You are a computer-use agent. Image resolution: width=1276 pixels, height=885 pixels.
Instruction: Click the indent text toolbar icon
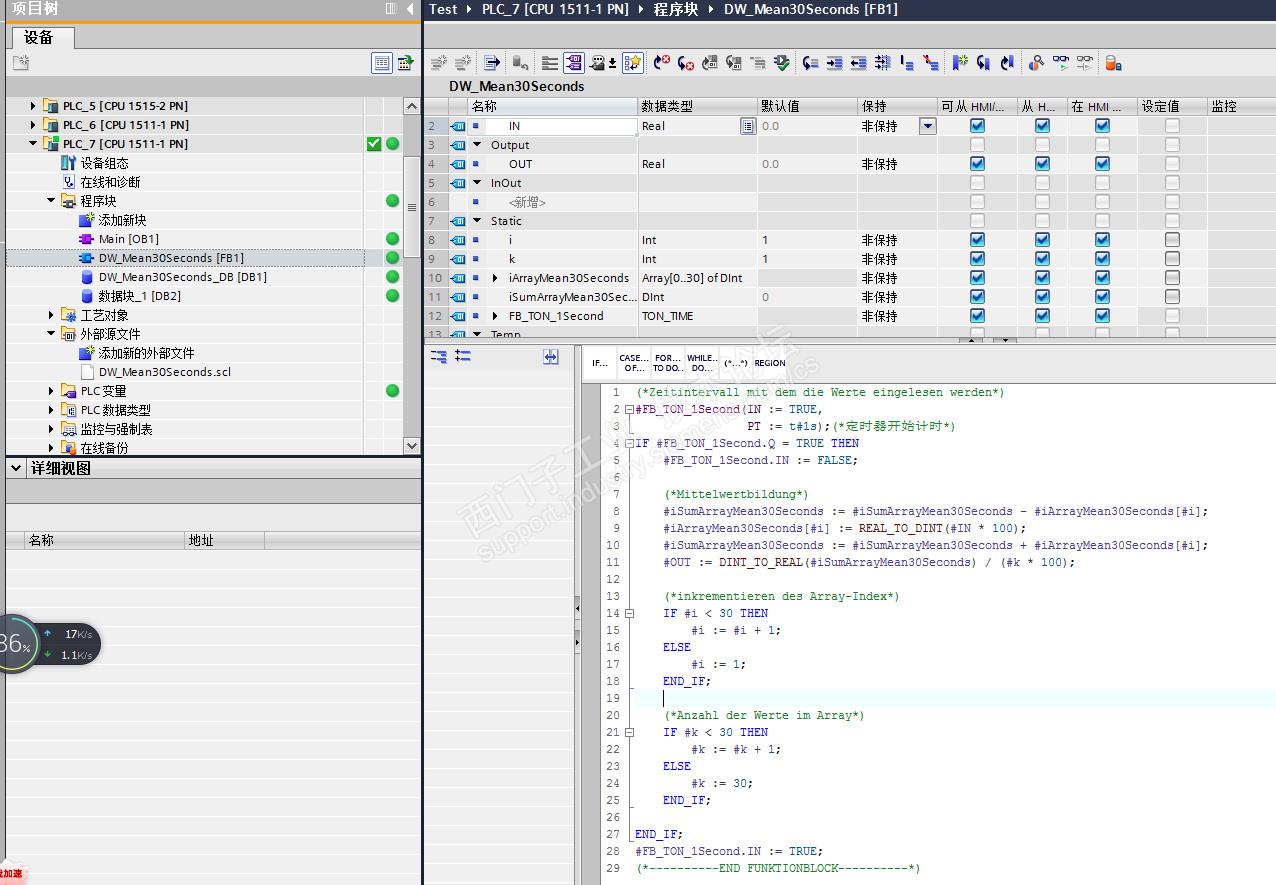tap(834, 63)
